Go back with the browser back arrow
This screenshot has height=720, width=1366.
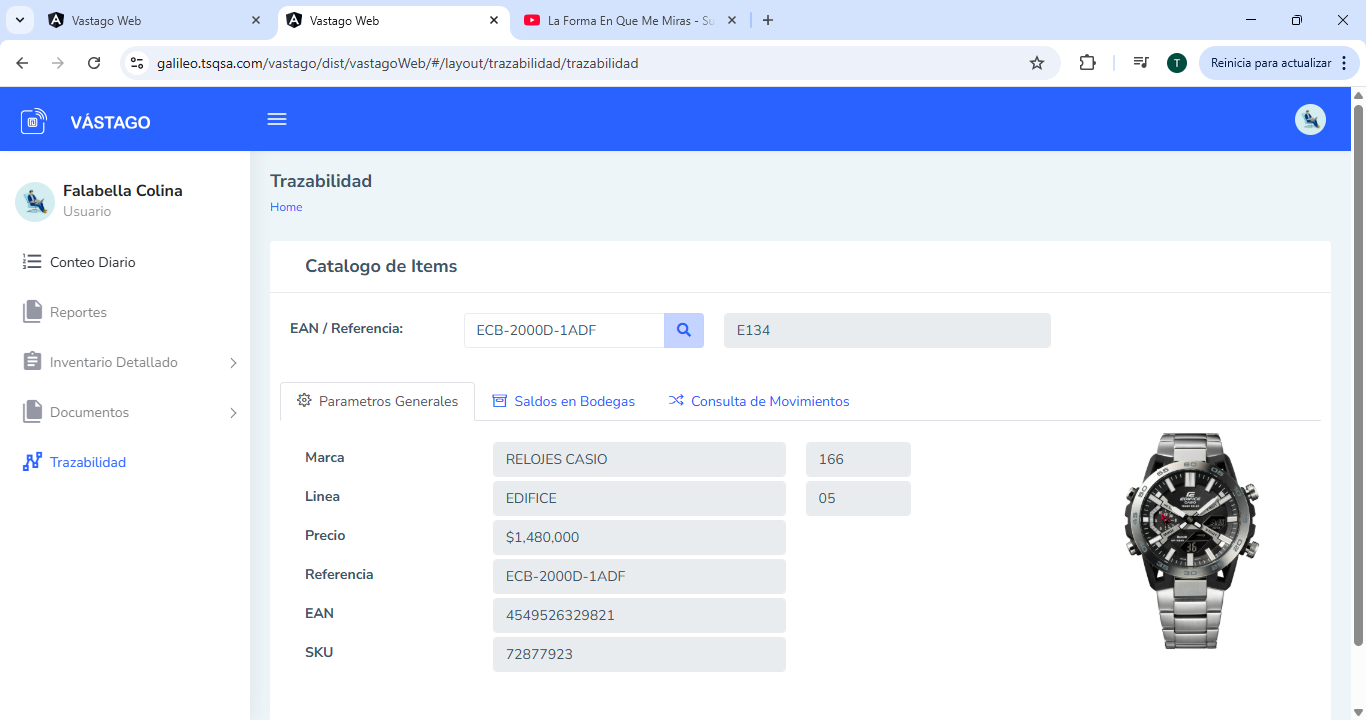[22, 63]
